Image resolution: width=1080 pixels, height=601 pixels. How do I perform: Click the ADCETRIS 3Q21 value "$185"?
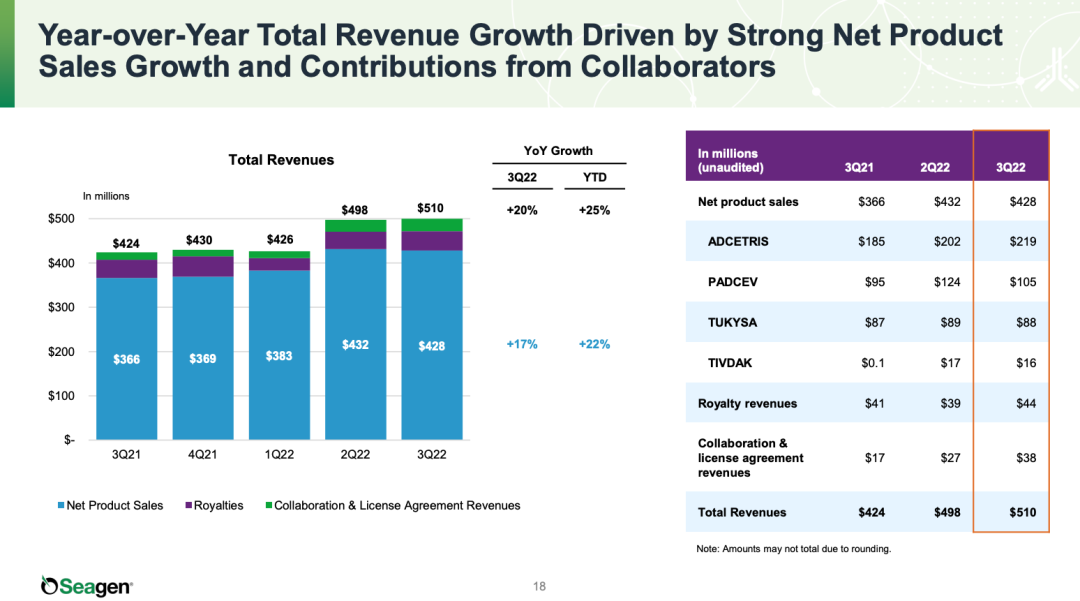871,242
